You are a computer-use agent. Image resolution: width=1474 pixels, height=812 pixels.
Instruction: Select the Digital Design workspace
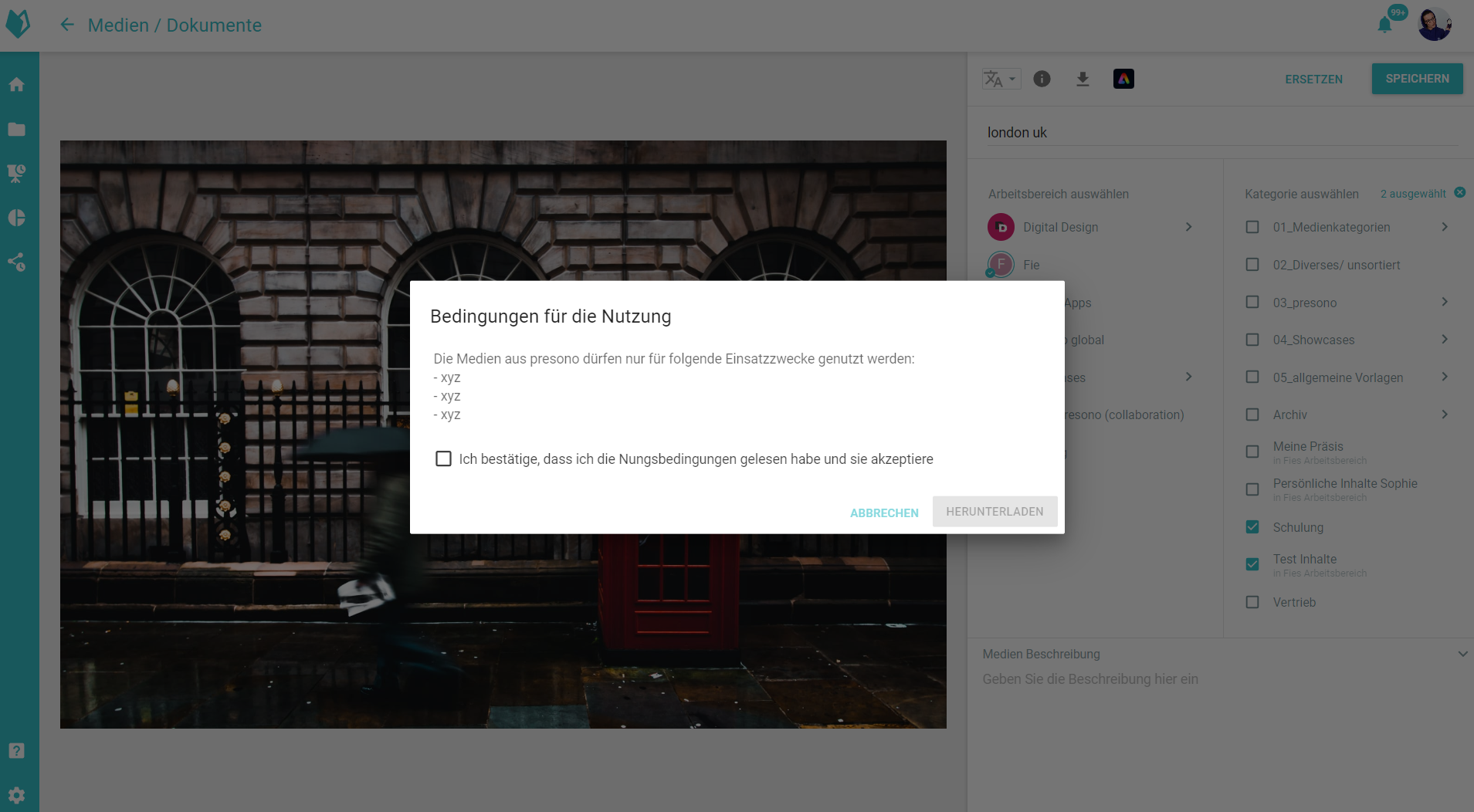[x=1060, y=227]
